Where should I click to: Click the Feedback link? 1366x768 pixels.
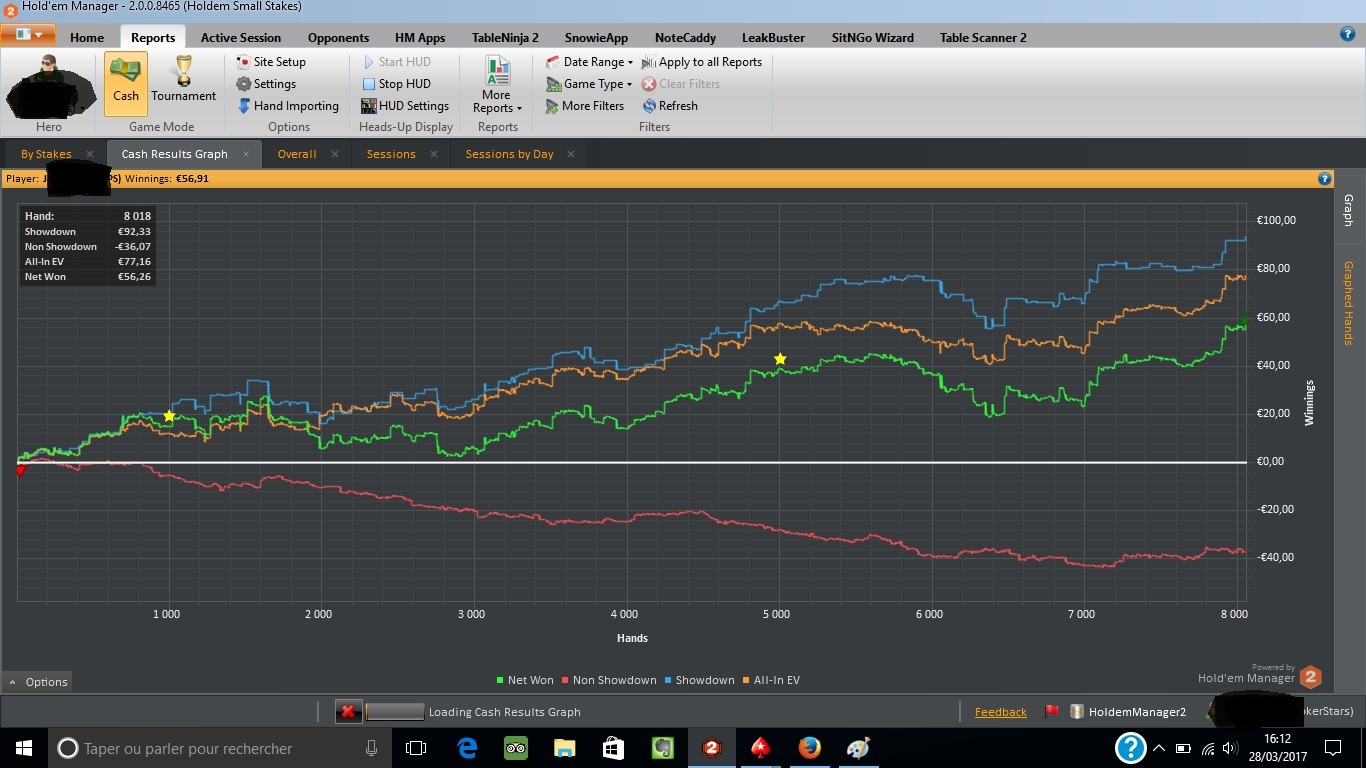tap(1000, 712)
